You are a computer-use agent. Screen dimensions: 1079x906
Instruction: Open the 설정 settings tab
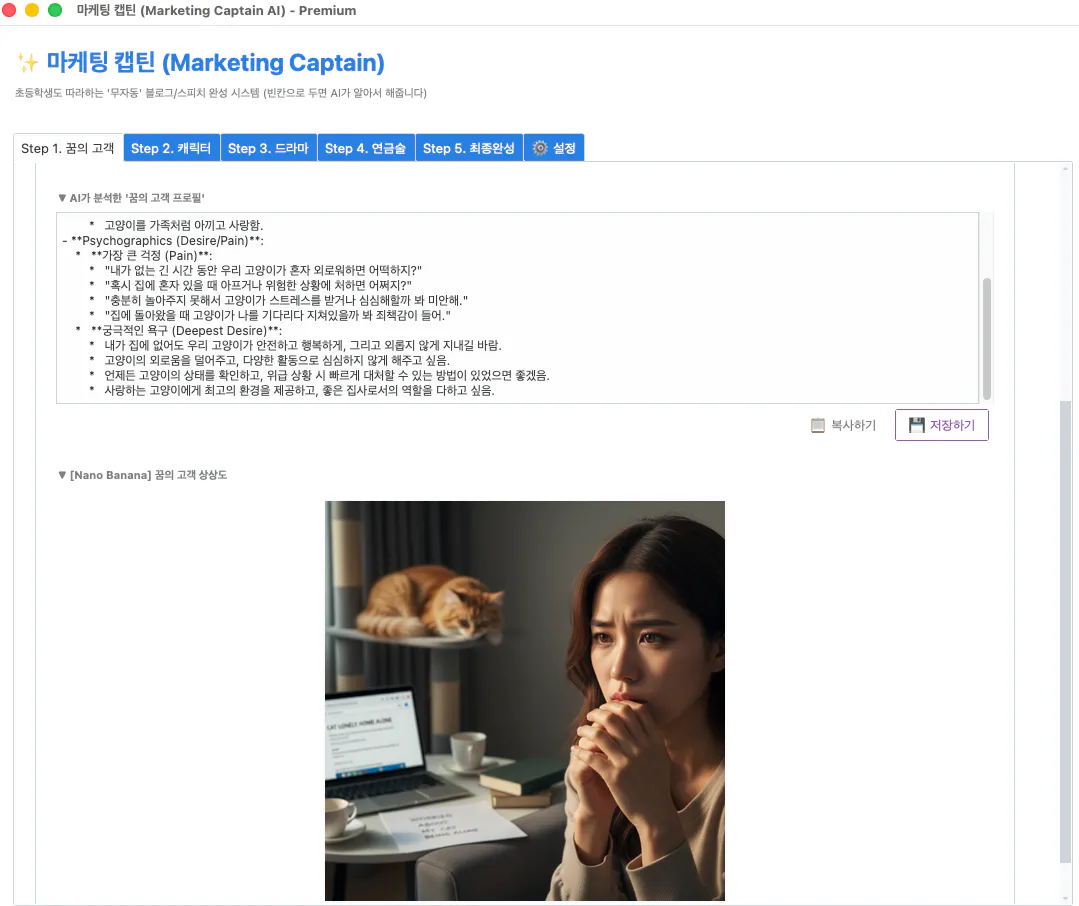coord(554,147)
